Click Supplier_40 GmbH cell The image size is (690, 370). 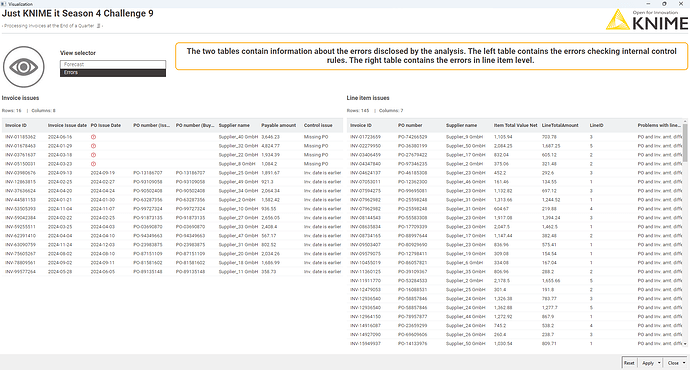coord(238,137)
